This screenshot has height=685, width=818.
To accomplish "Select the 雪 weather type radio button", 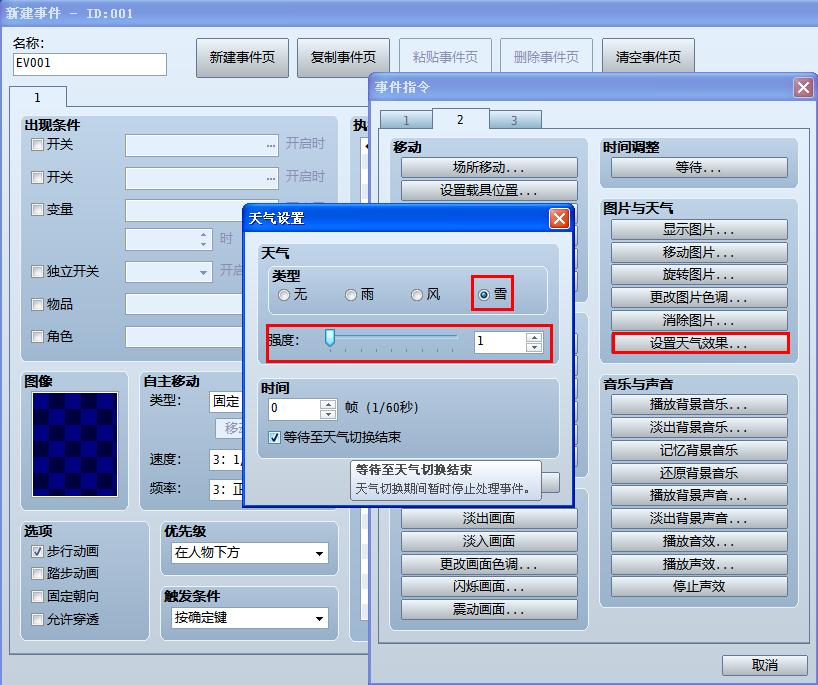I will pos(484,295).
